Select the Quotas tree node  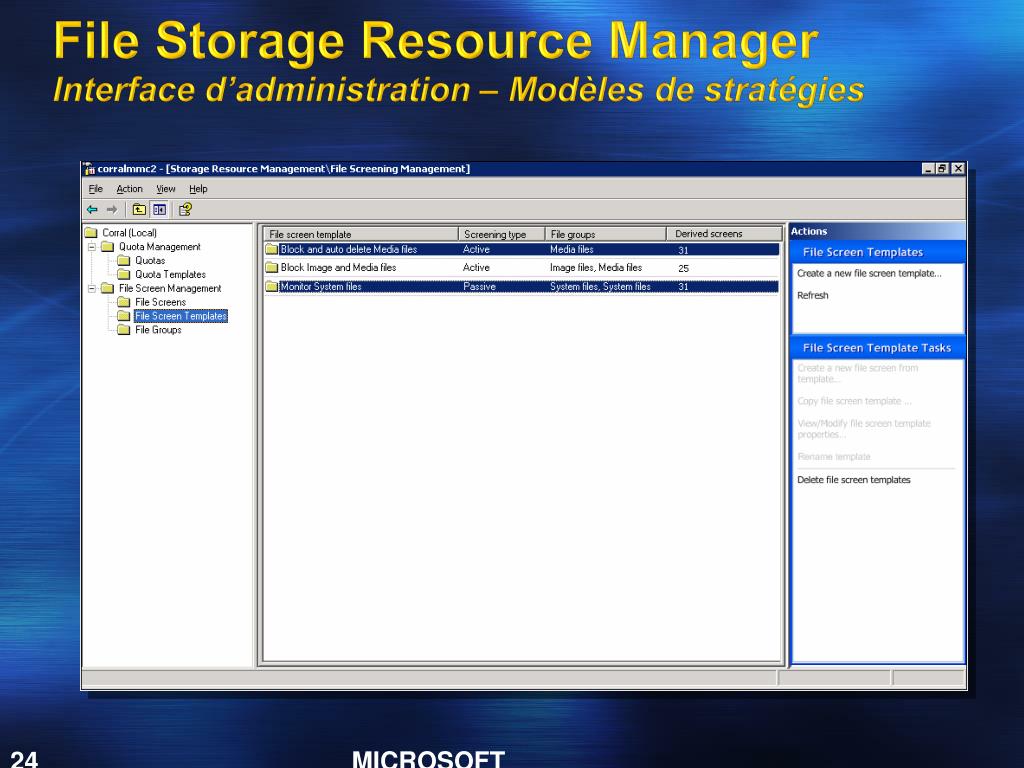(150, 261)
